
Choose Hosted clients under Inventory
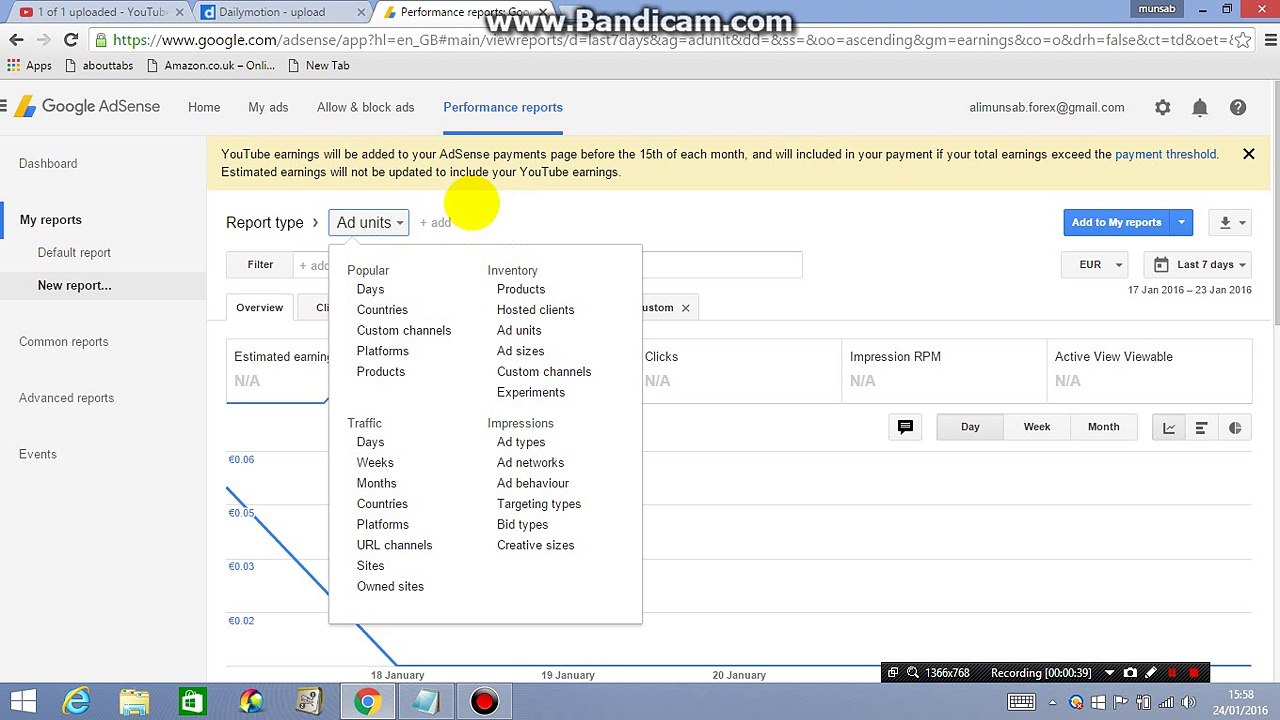(x=535, y=310)
